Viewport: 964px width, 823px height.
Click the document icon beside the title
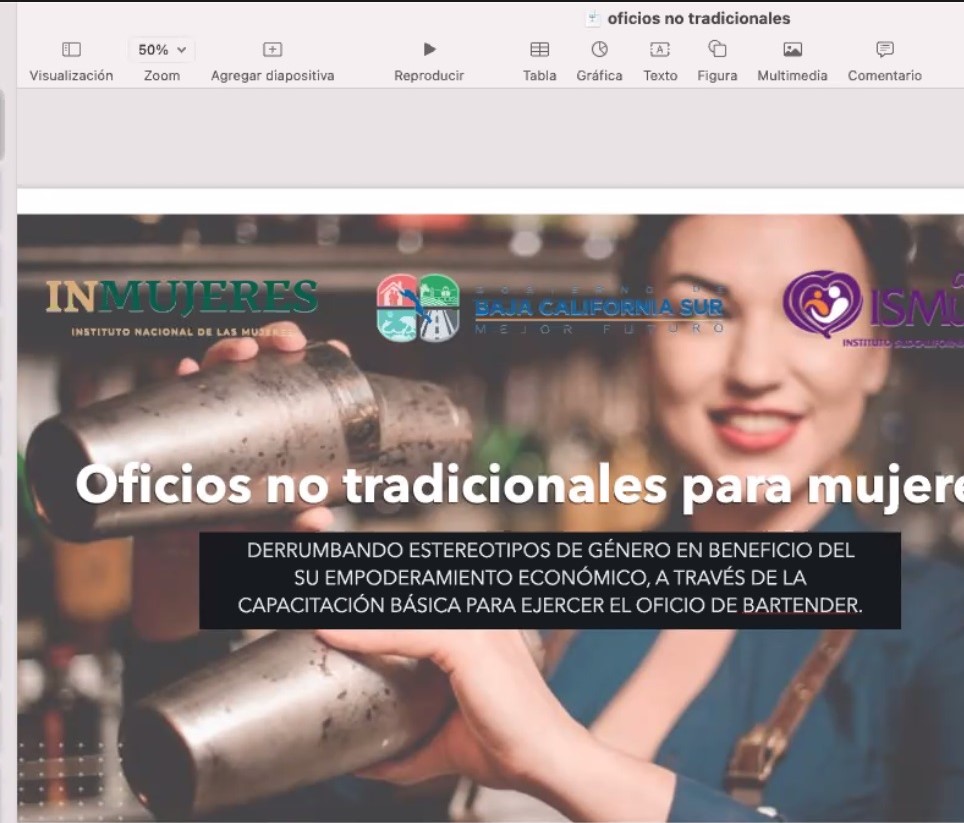[593, 18]
